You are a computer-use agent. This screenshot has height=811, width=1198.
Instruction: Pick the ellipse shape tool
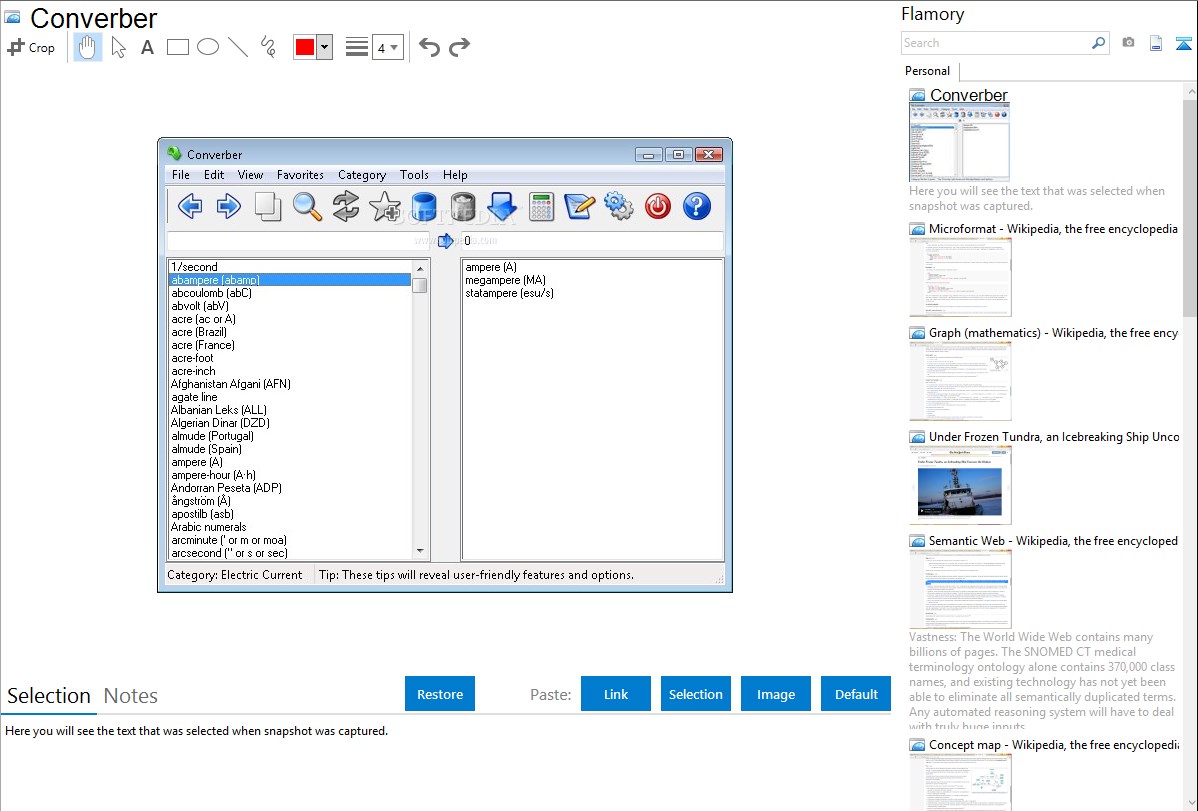coord(208,47)
